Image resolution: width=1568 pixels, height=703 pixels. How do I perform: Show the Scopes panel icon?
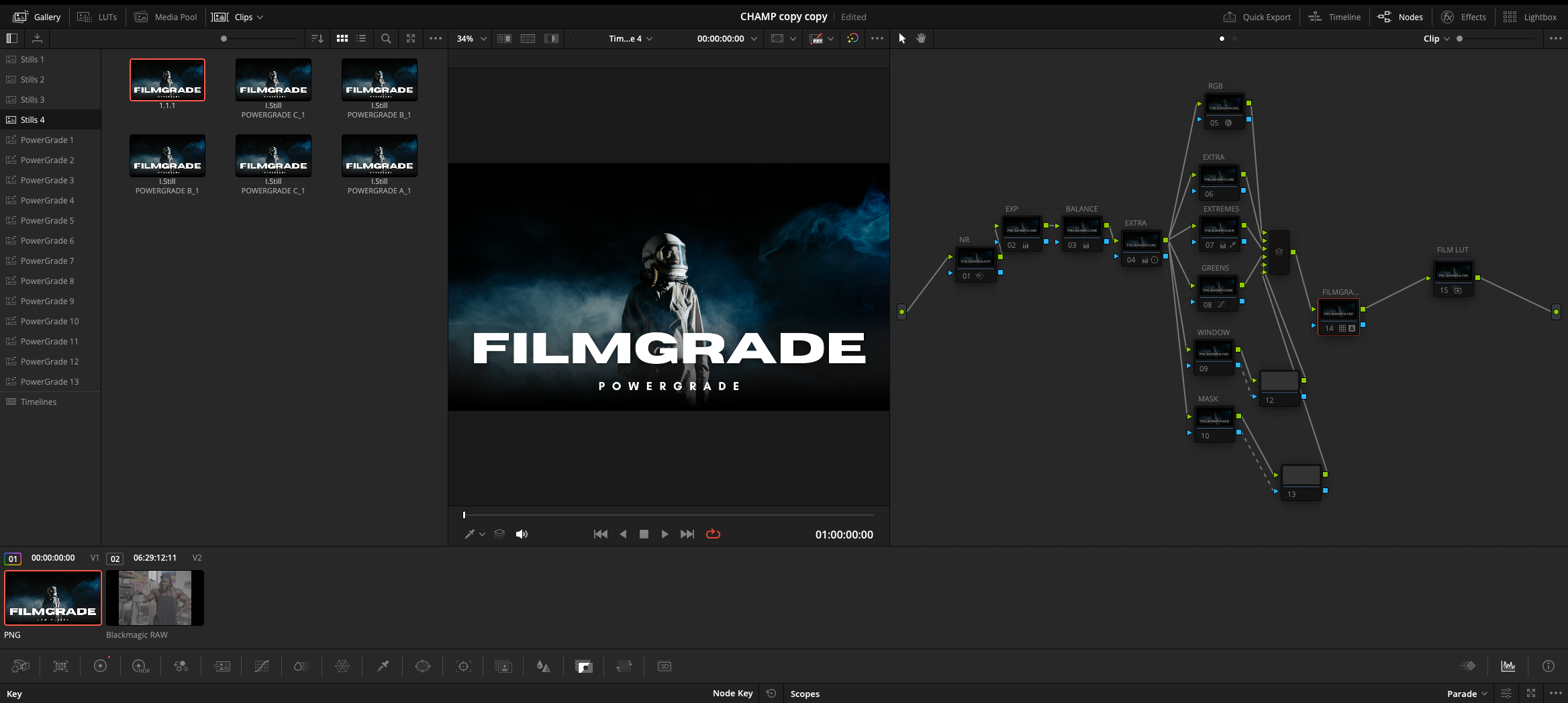point(1508,666)
